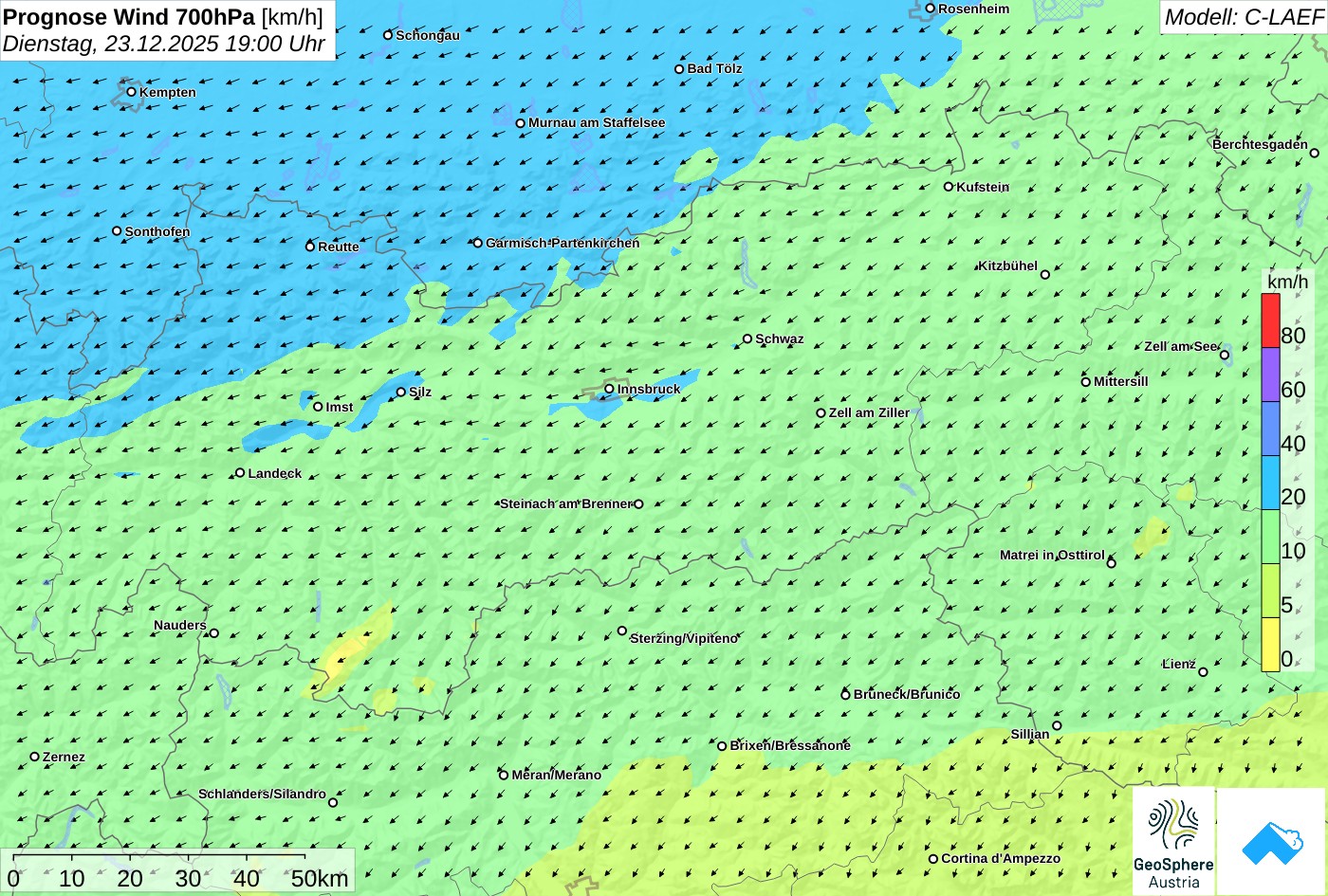Screen dimensions: 1328x896
Task: Click the blue cloud arrow logo
Action: click(x=1271, y=842)
